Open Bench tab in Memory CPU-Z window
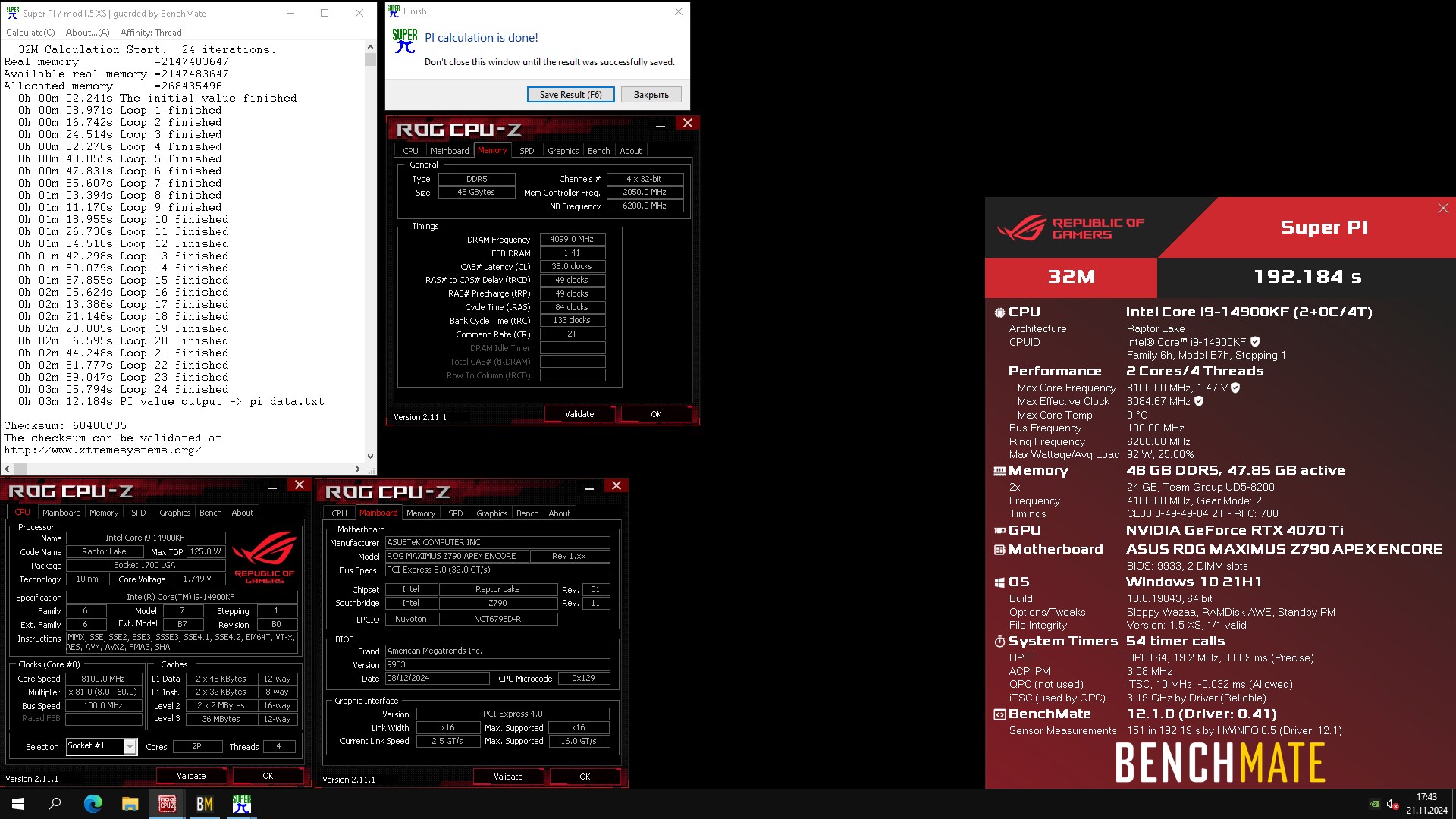The width and height of the screenshot is (1456, 819). coord(598,151)
